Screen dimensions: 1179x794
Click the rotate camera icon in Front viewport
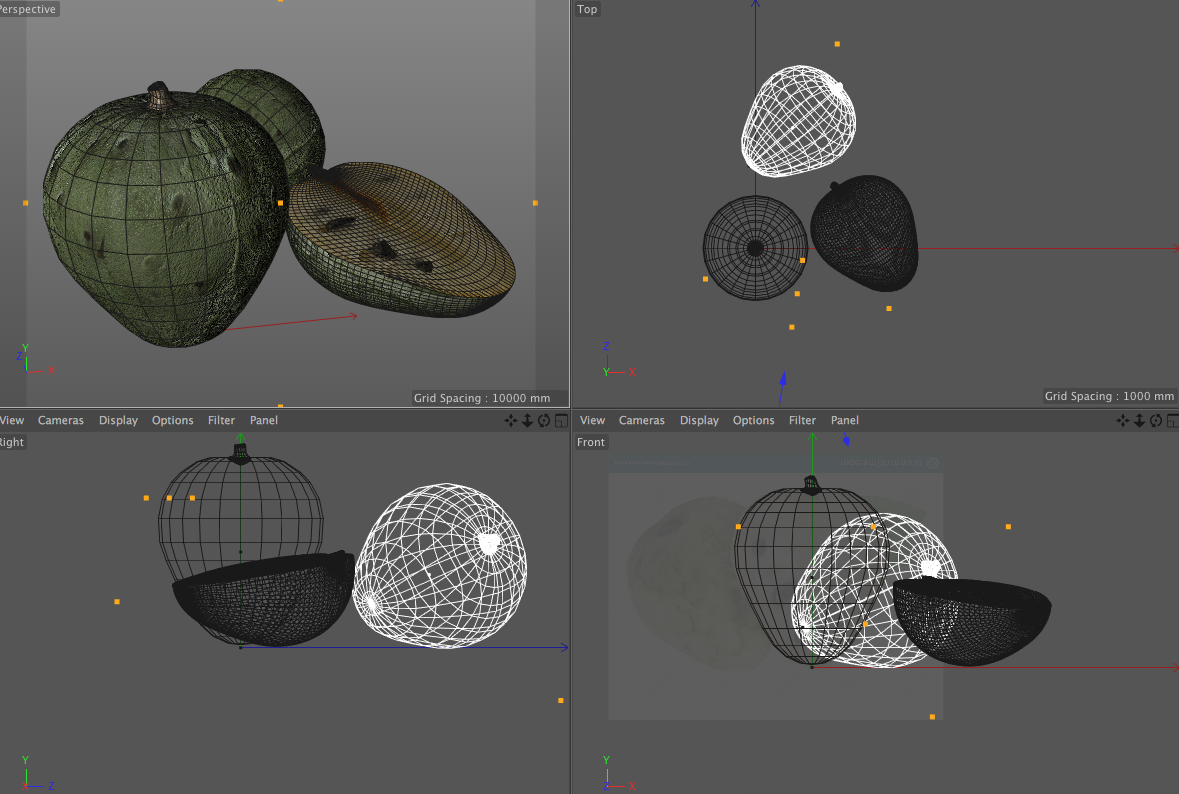point(1156,421)
